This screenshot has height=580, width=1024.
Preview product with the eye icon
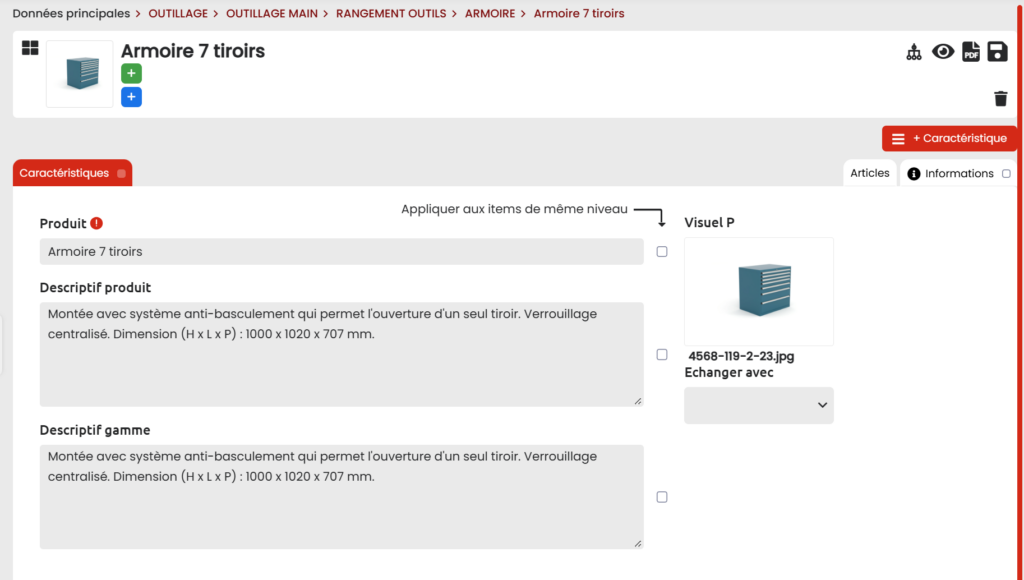[943, 52]
